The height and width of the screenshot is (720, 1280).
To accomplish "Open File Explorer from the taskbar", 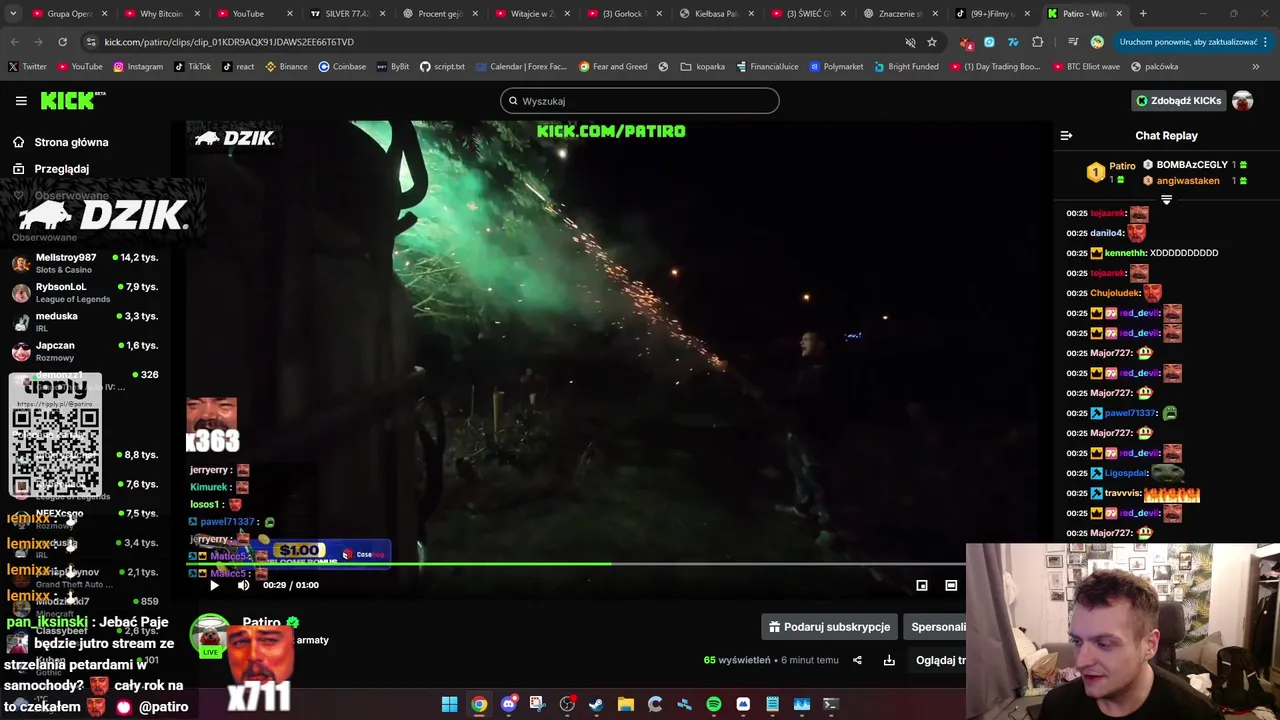I will 625,704.
